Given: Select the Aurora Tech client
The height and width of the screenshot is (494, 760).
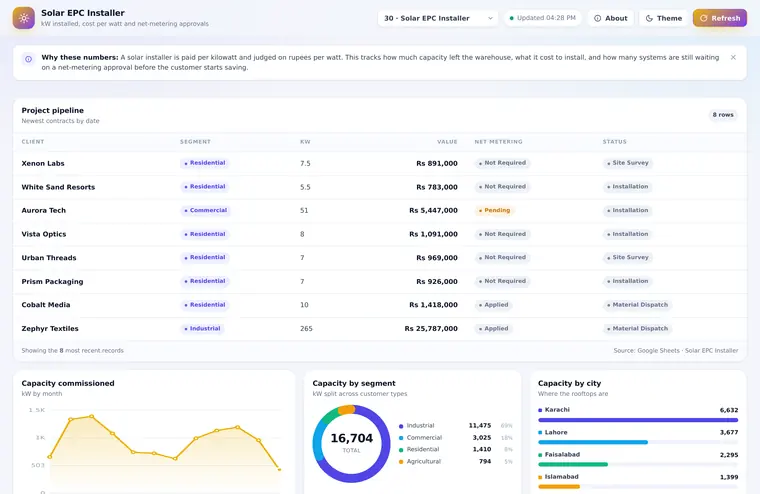Looking at the screenshot, I should click(44, 210).
